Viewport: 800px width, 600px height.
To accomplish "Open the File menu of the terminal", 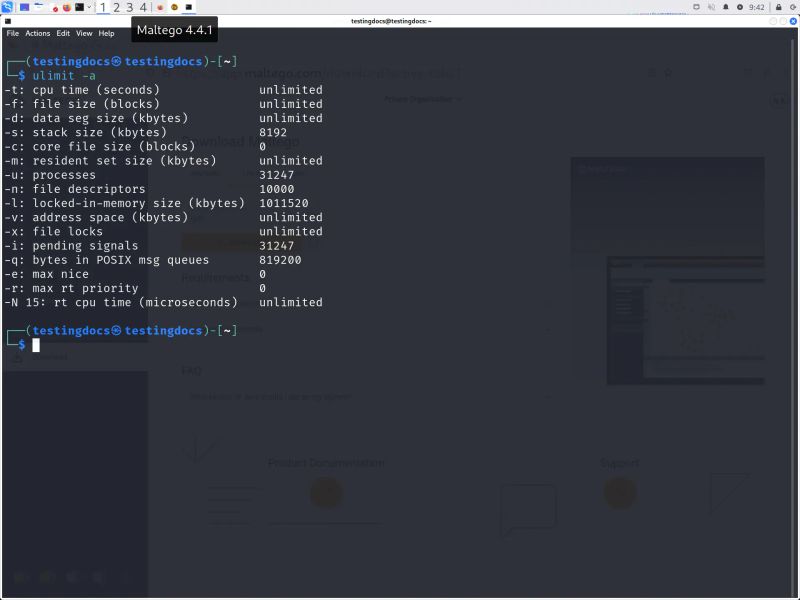I will pyautogui.click(x=12, y=32).
